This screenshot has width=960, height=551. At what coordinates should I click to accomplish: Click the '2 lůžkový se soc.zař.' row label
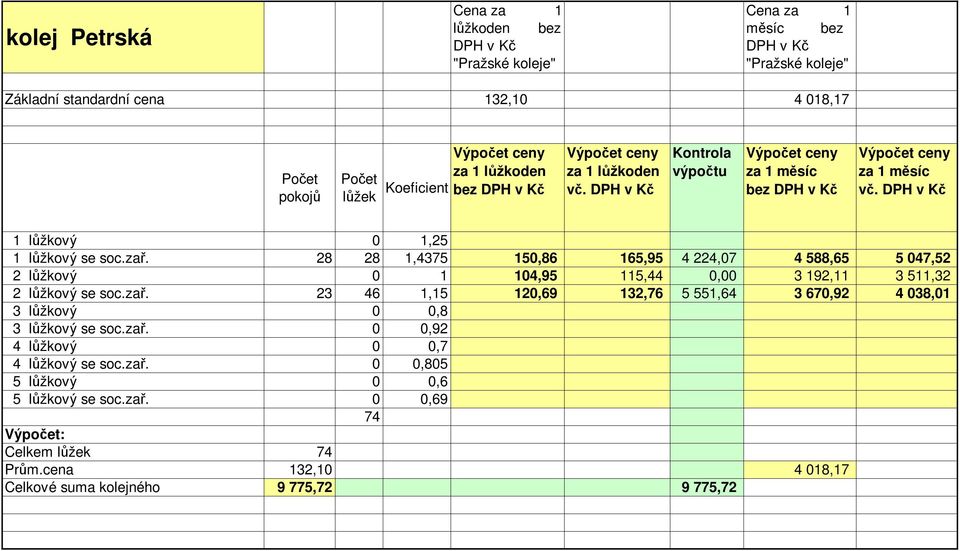81,294
